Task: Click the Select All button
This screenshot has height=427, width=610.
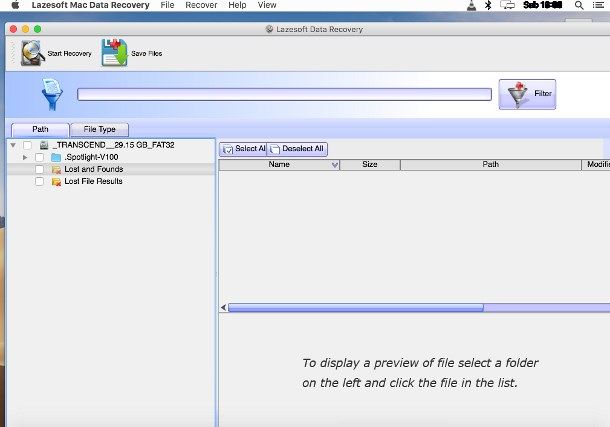Action: (243, 149)
